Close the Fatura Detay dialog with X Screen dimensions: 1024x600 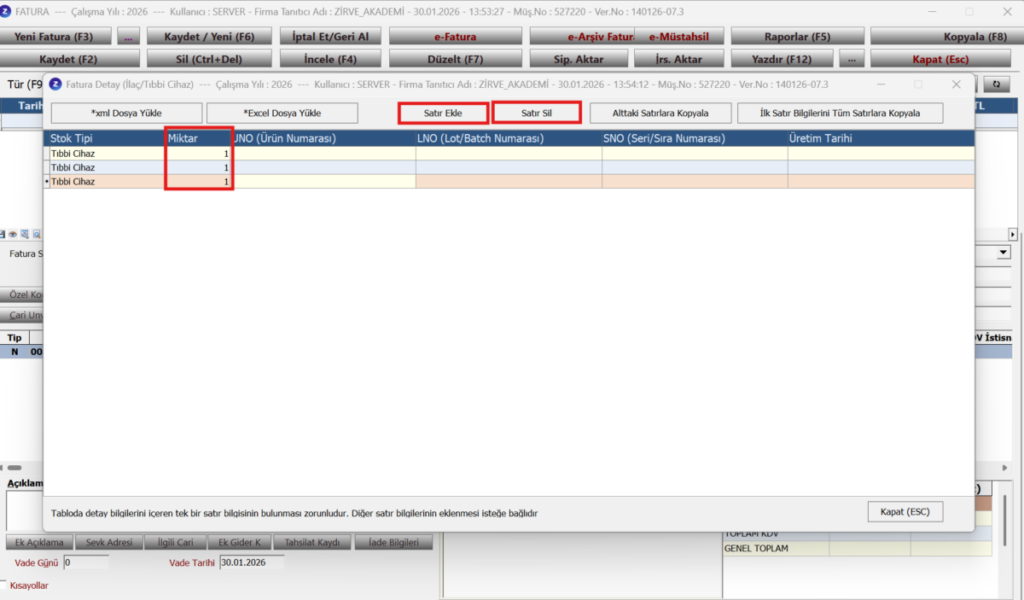[x=956, y=84]
